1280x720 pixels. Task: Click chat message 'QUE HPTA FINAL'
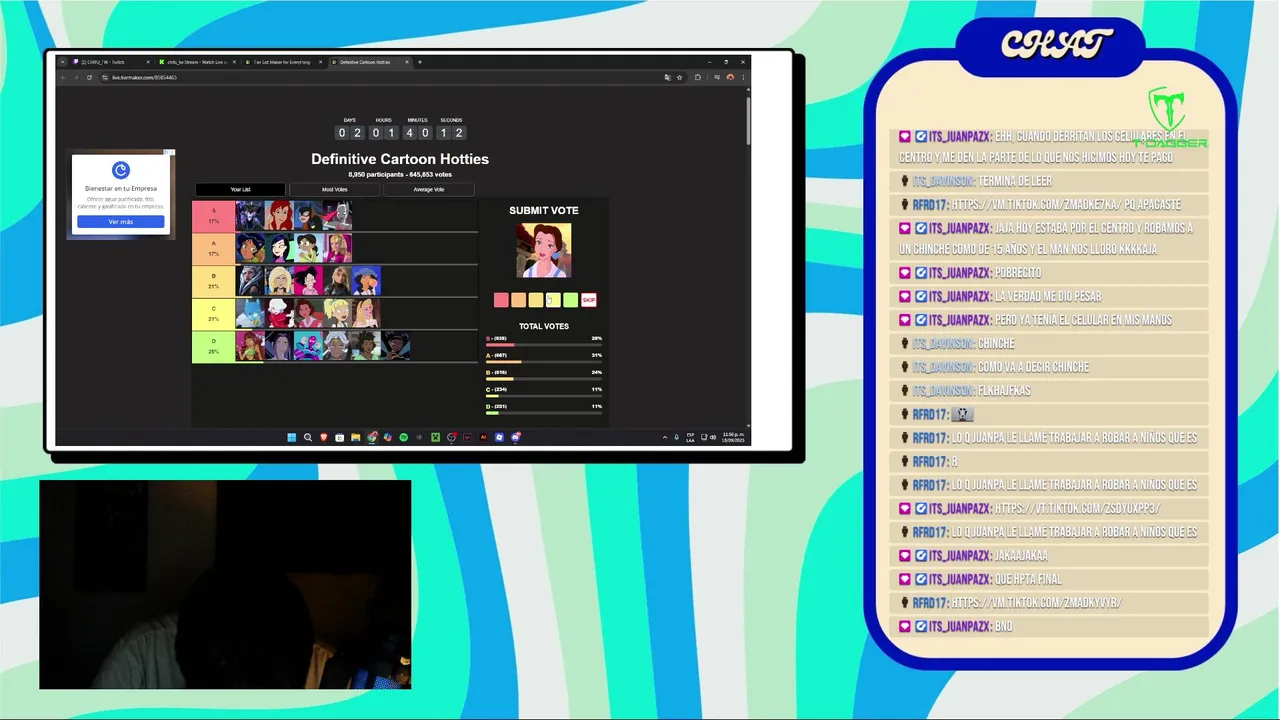[1028, 579]
